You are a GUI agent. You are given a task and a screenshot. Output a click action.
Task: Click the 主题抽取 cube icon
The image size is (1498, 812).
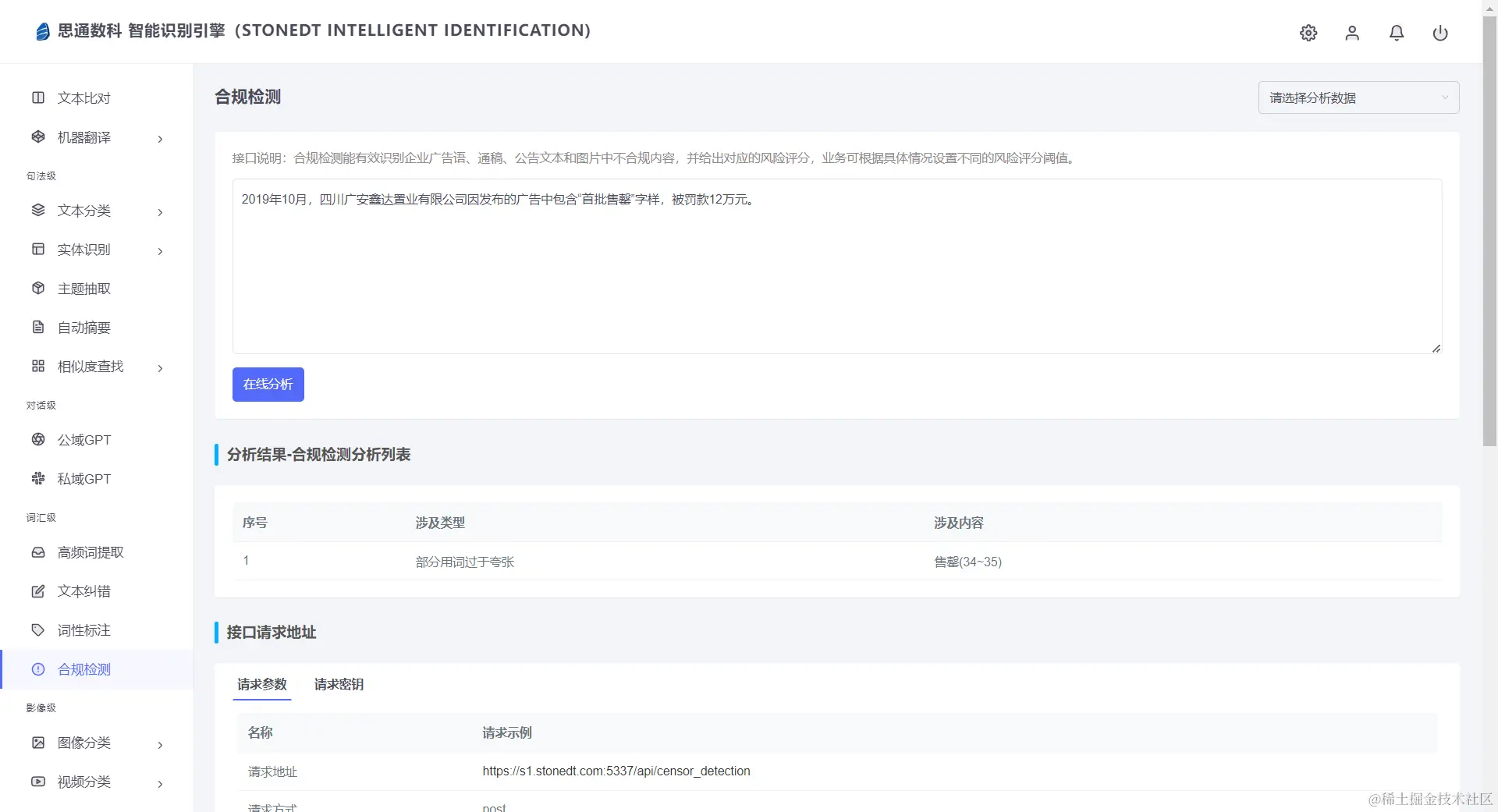pyautogui.click(x=38, y=288)
